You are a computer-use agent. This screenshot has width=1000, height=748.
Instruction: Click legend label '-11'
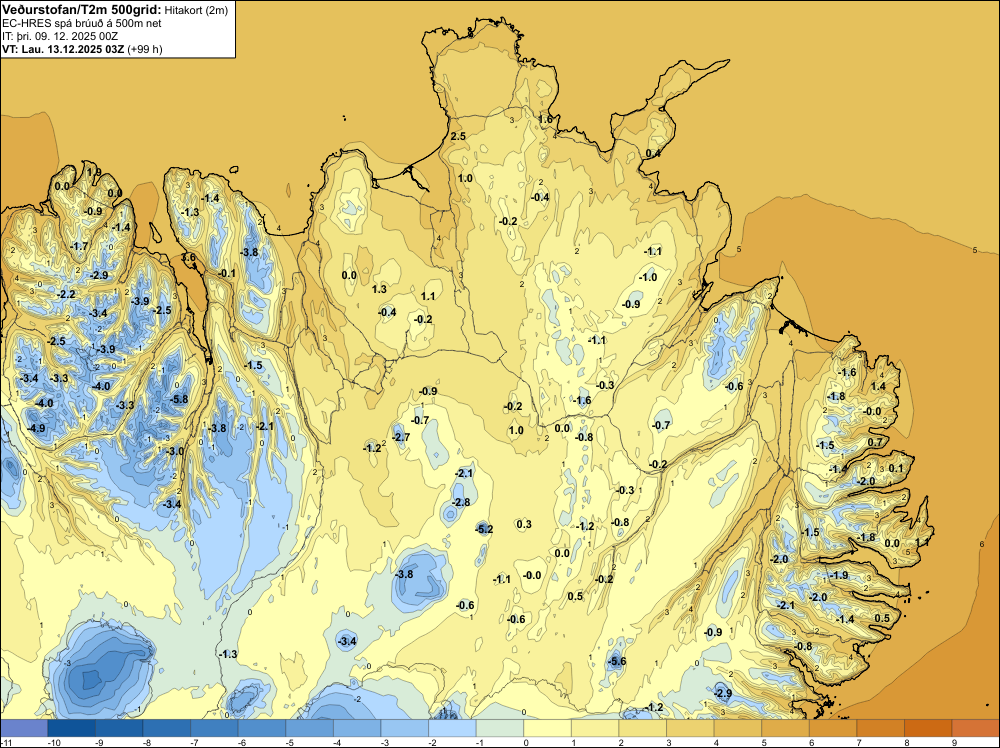[x=6, y=742]
